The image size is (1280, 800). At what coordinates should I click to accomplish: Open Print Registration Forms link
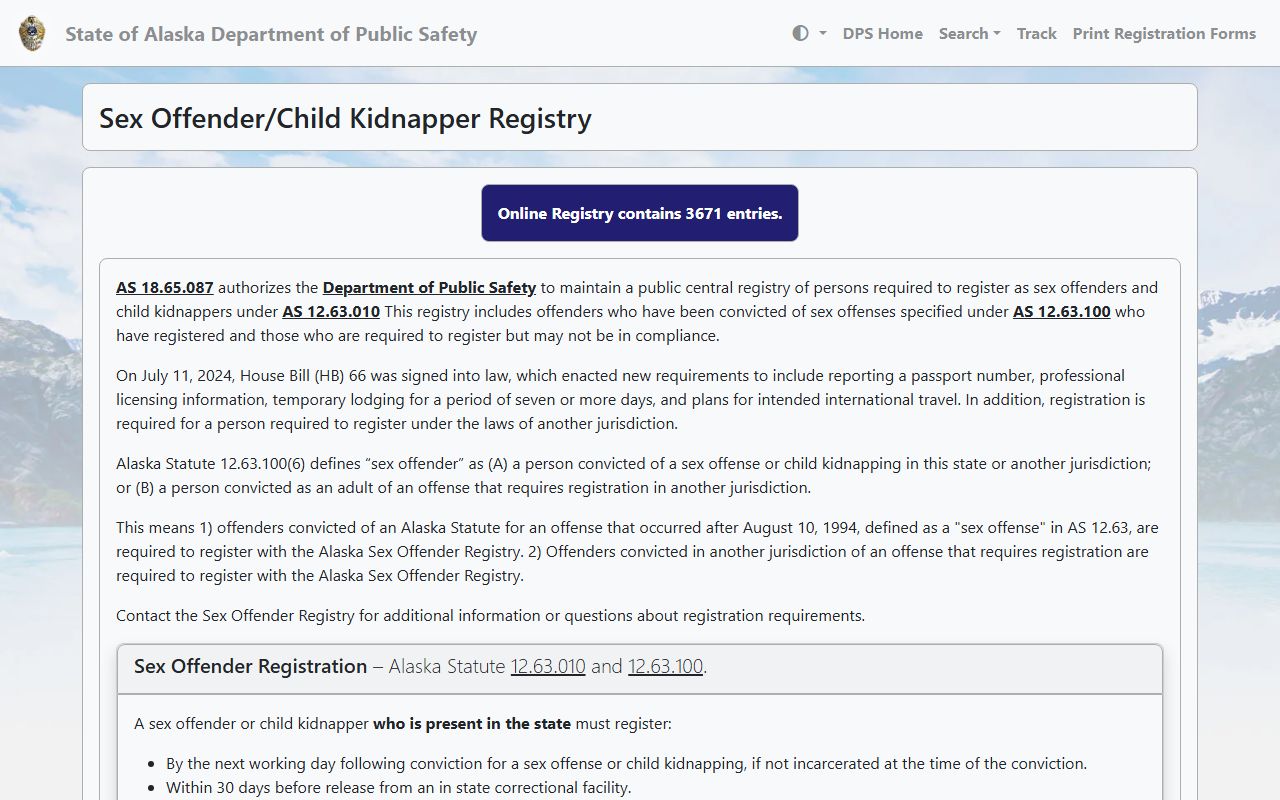pyautogui.click(x=1164, y=33)
